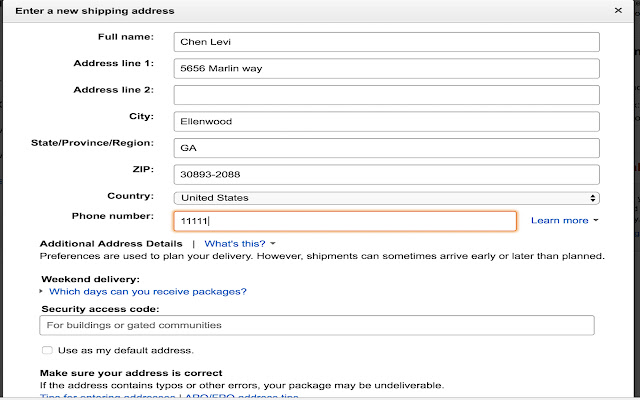640x400 pixels.
Task: Expand the Learn more dropdown
Action: [x=564, y=220]
